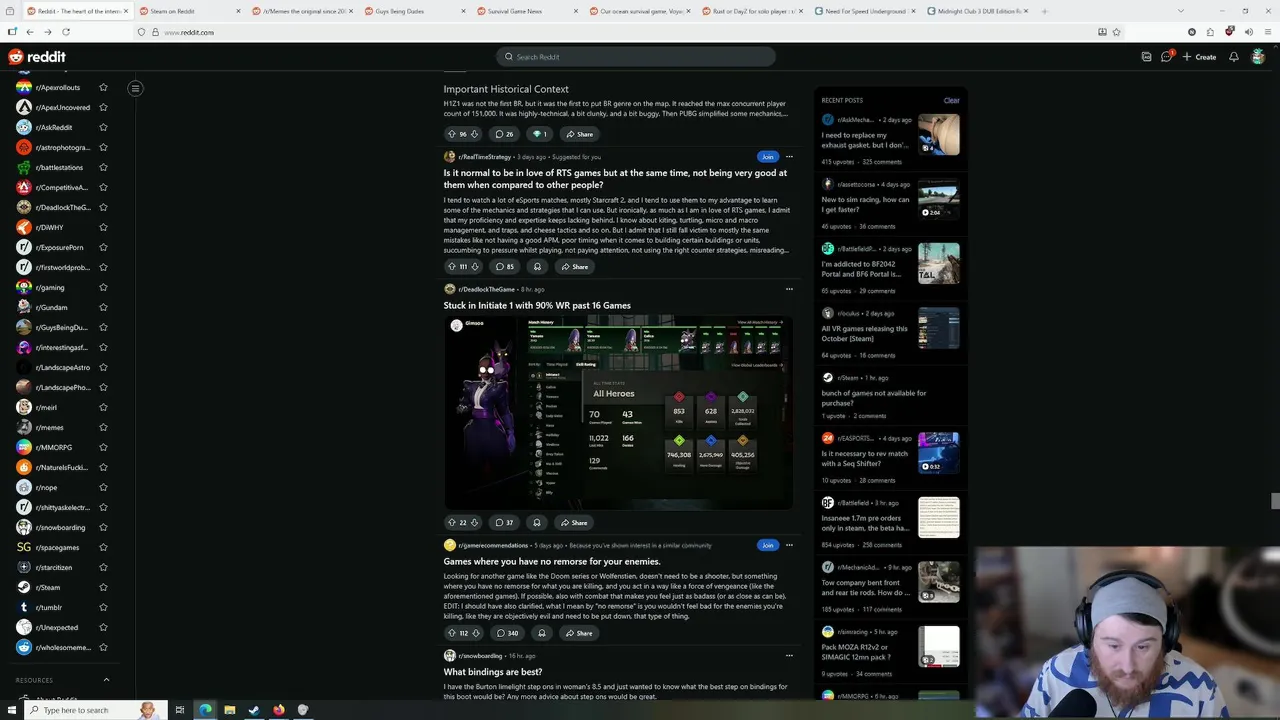The width and height of the screenshot is (1280, 720).
Task: Open more options for r/RealTimeStrategy post
Action: coord(789,156)
